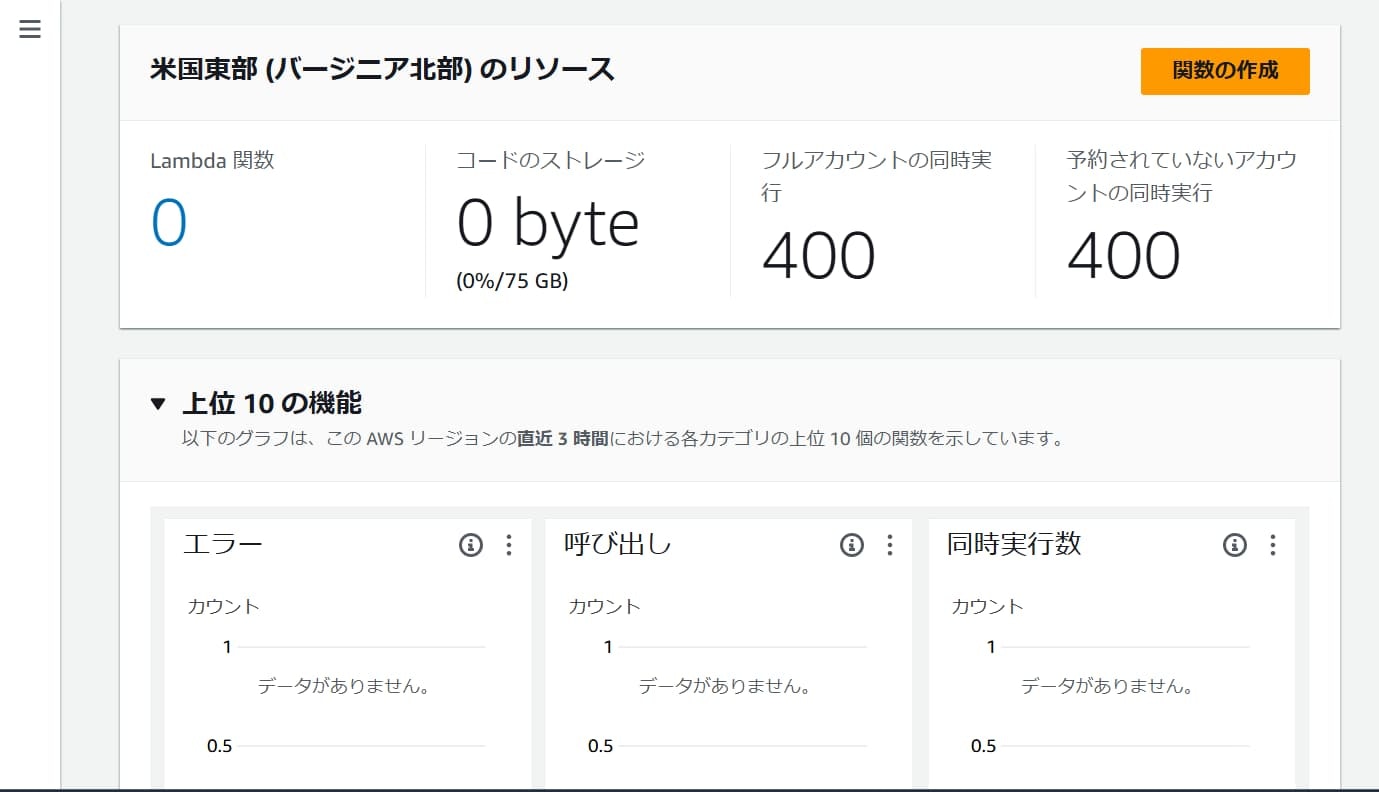Click the フルアカウントの同時実行 value 400

(x=818, y=256)
